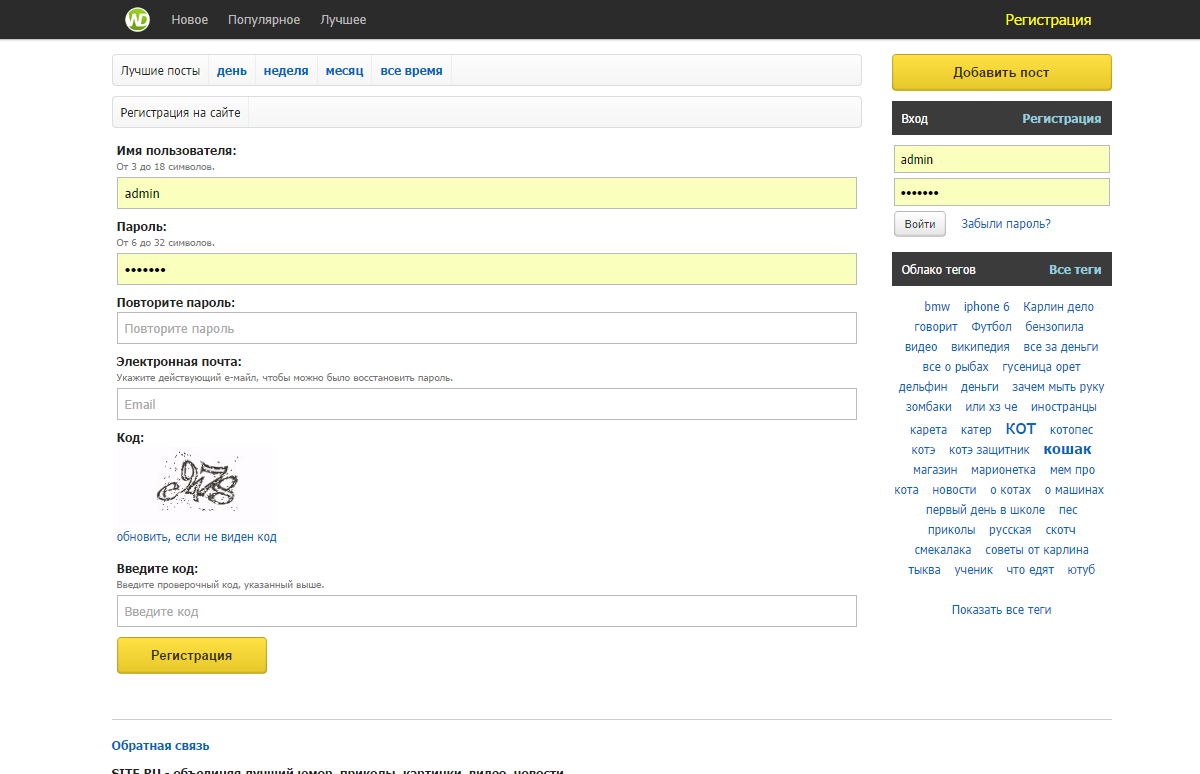Click Регистрация link in the Вход panel
Image resolution: width=1200 pixels, height=774 pixels.
pyautogui.click(x=1061, y=118)
